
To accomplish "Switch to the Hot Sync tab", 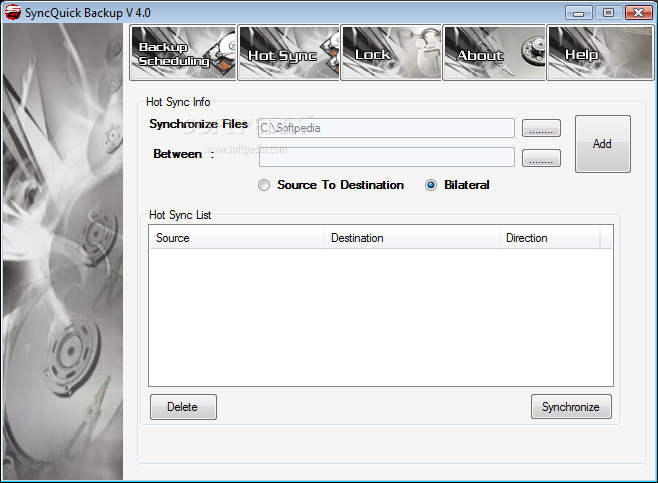I will pos(289,53).
